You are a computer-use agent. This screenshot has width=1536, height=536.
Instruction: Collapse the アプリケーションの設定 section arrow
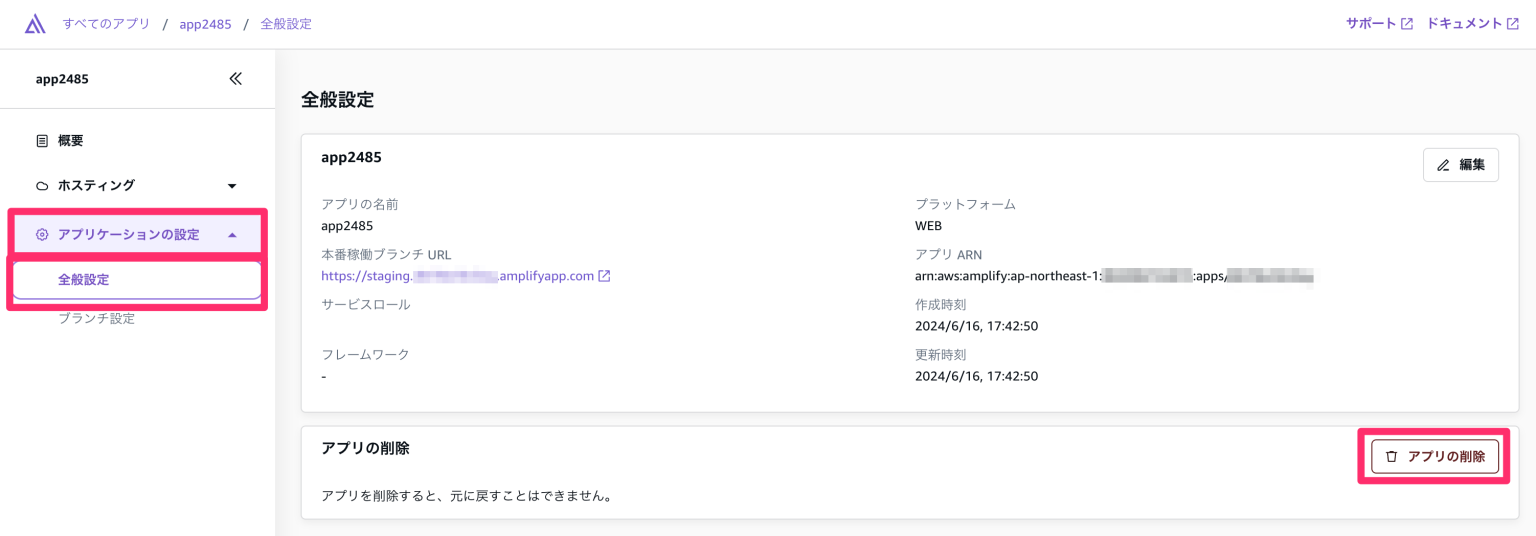coord(232,235)
